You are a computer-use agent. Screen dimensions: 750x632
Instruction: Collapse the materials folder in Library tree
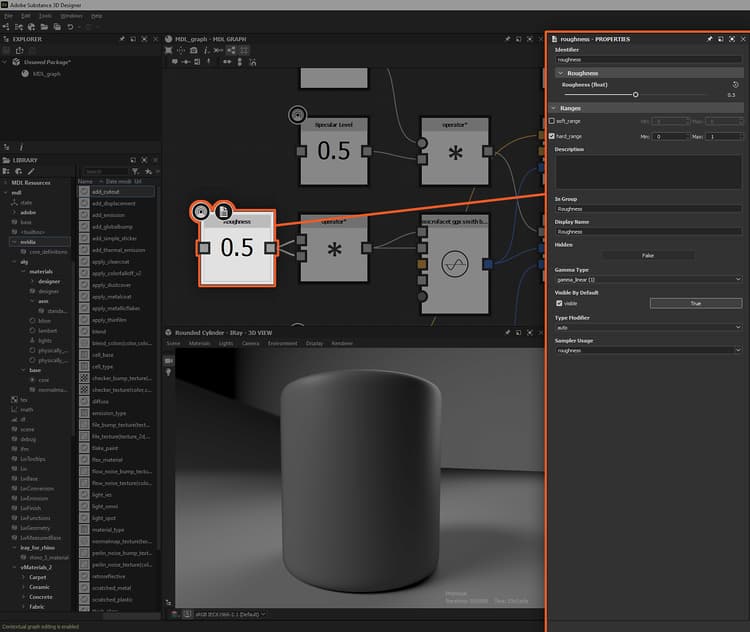23,272
